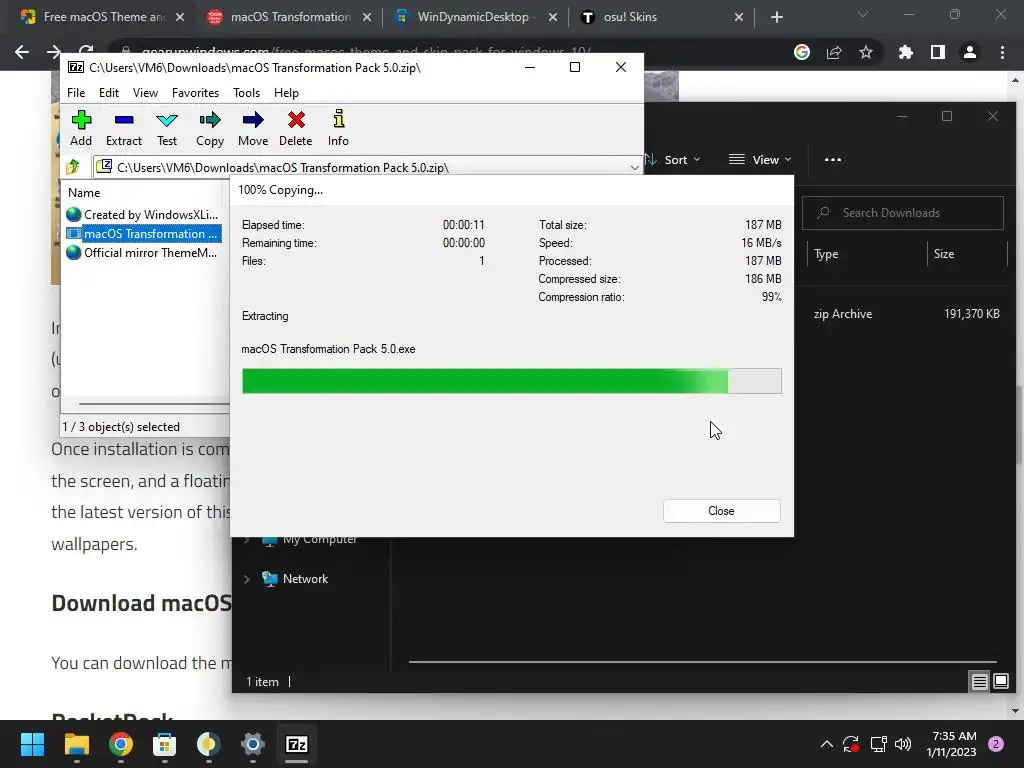Run the Test archive tool

[x=167, y=128]
